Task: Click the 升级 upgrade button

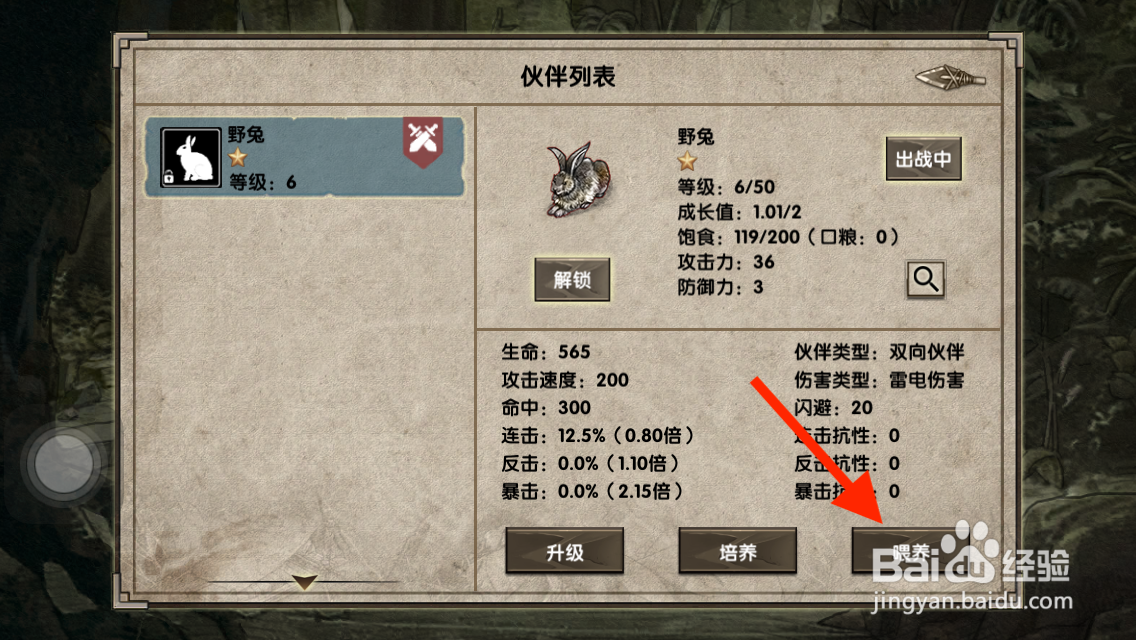Action: (x=564, y=552)
